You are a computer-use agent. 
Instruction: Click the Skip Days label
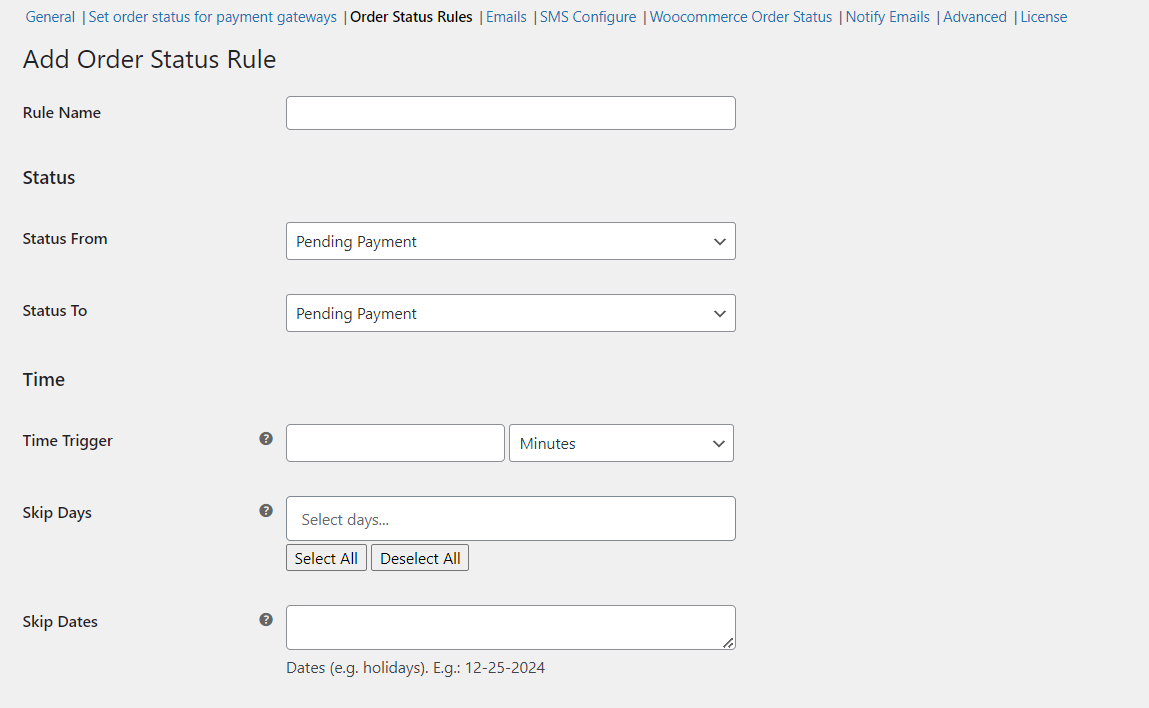(x=57, y=512)
